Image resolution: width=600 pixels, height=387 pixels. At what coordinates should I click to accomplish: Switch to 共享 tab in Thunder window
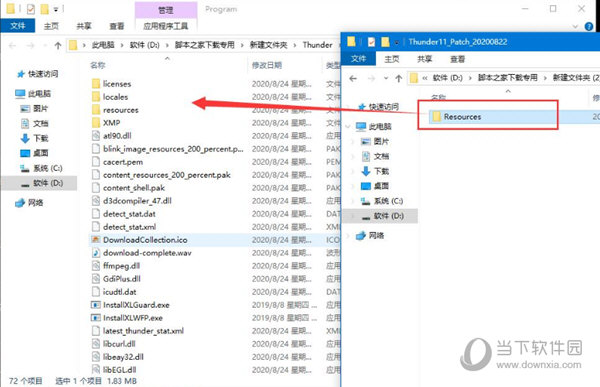click(x=84, y=26)
